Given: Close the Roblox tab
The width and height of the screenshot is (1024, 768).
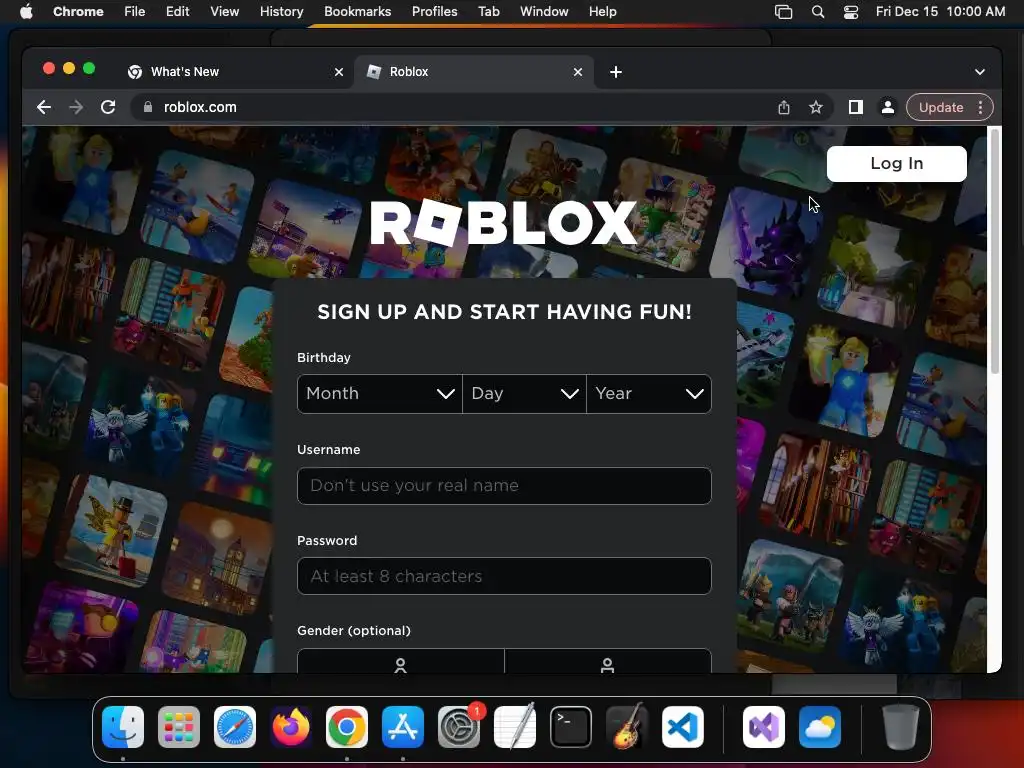Looking at the screenshot, I should (x=578, y=72).
